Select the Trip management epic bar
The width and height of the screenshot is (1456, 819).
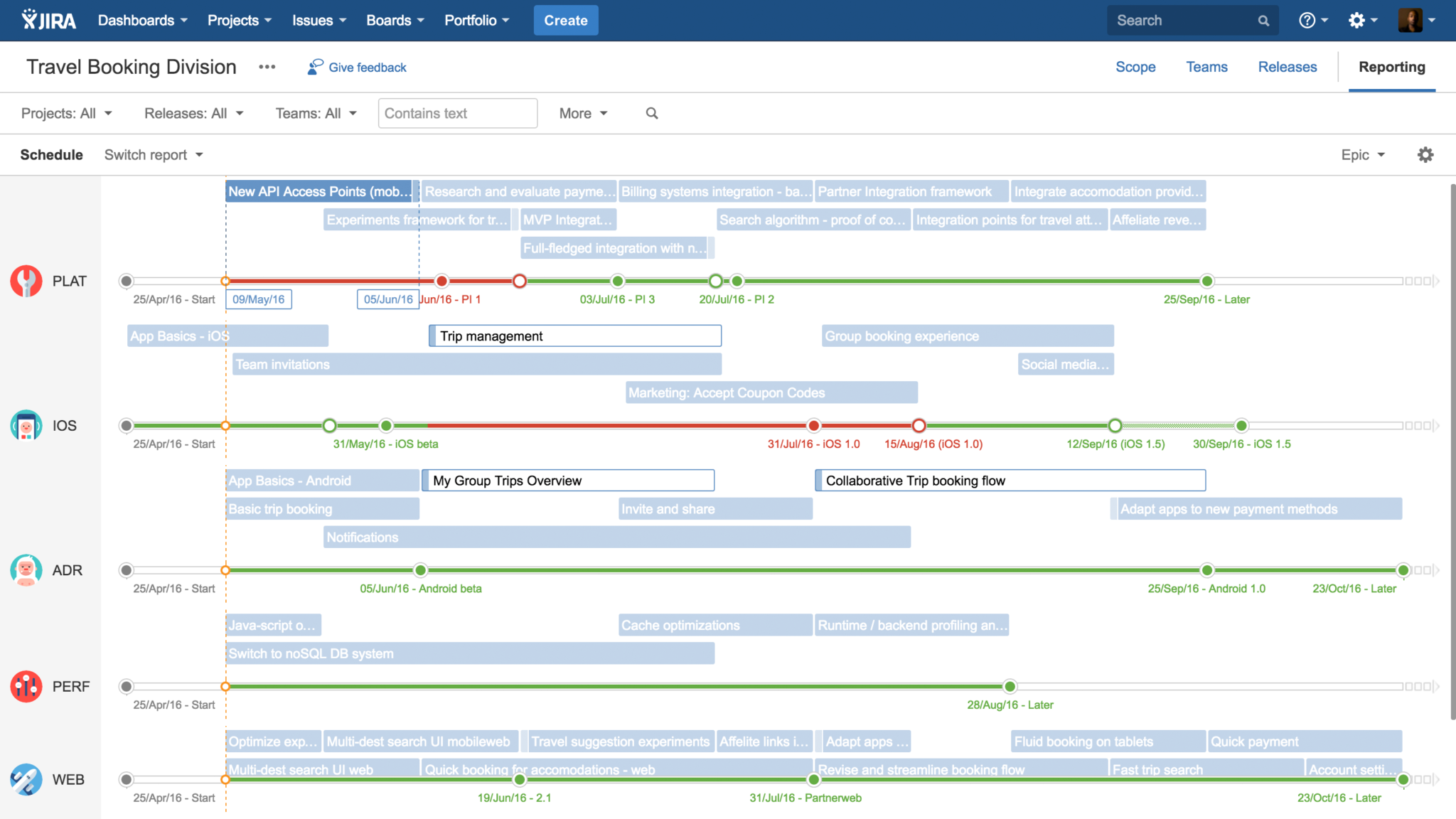574,336
